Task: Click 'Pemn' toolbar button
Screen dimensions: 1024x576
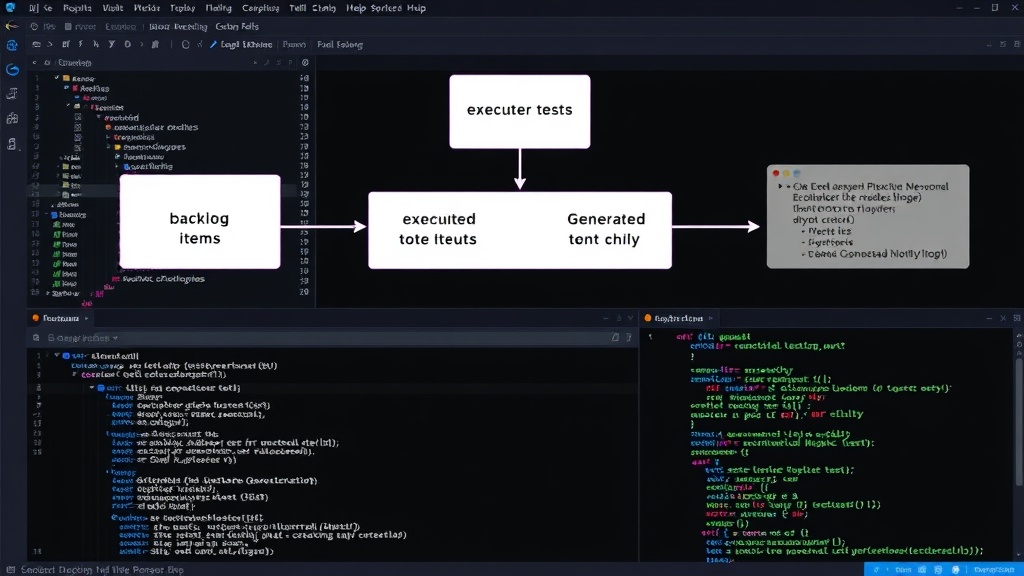Action: tap(294, 44)
